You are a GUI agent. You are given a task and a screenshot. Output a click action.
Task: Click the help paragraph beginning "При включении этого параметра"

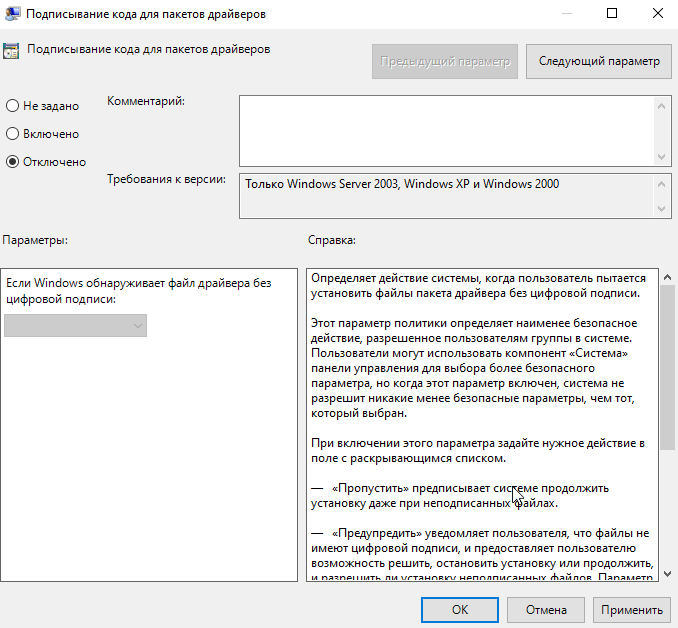pos(478,451)
